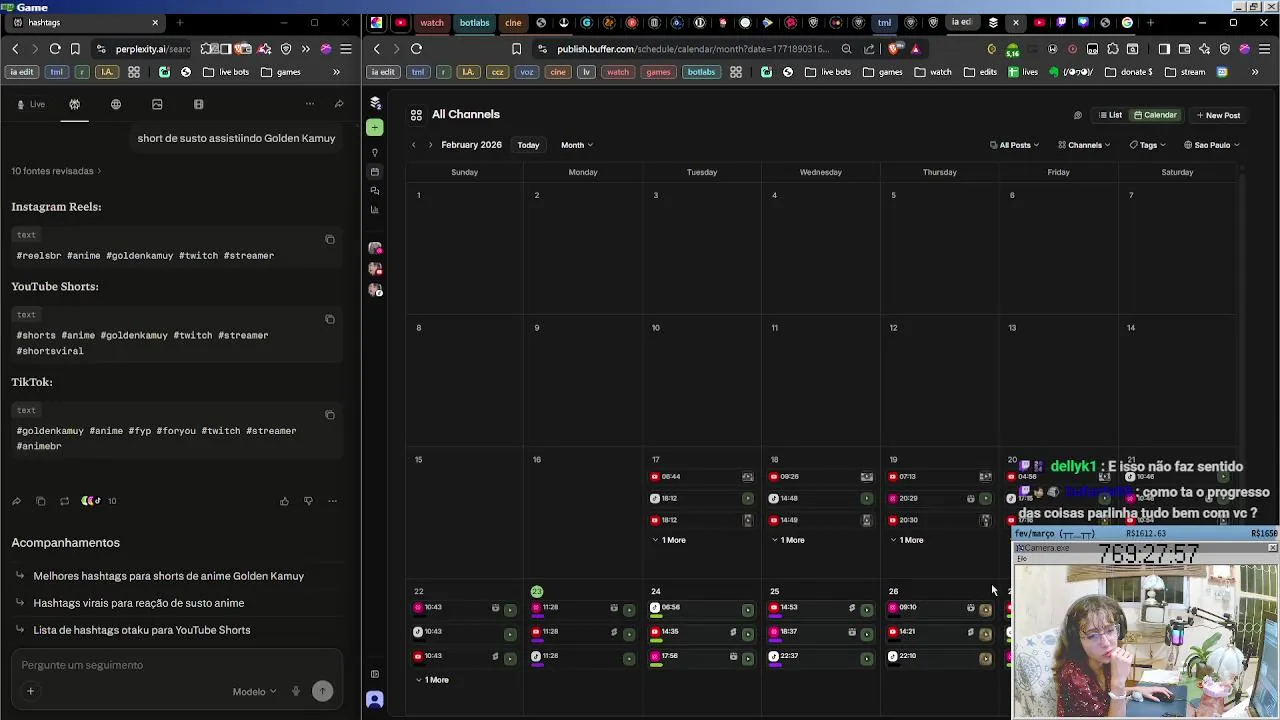This screenshot has width=1280, height=720.
Task: Click the attach plus button in follow-up box
Action: (x=30, y=691)
